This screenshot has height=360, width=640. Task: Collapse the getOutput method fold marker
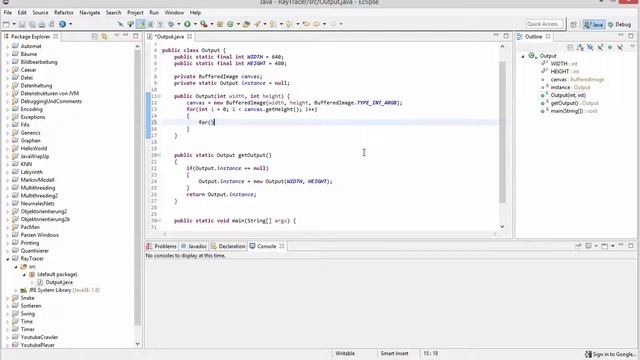pos(159,155)
